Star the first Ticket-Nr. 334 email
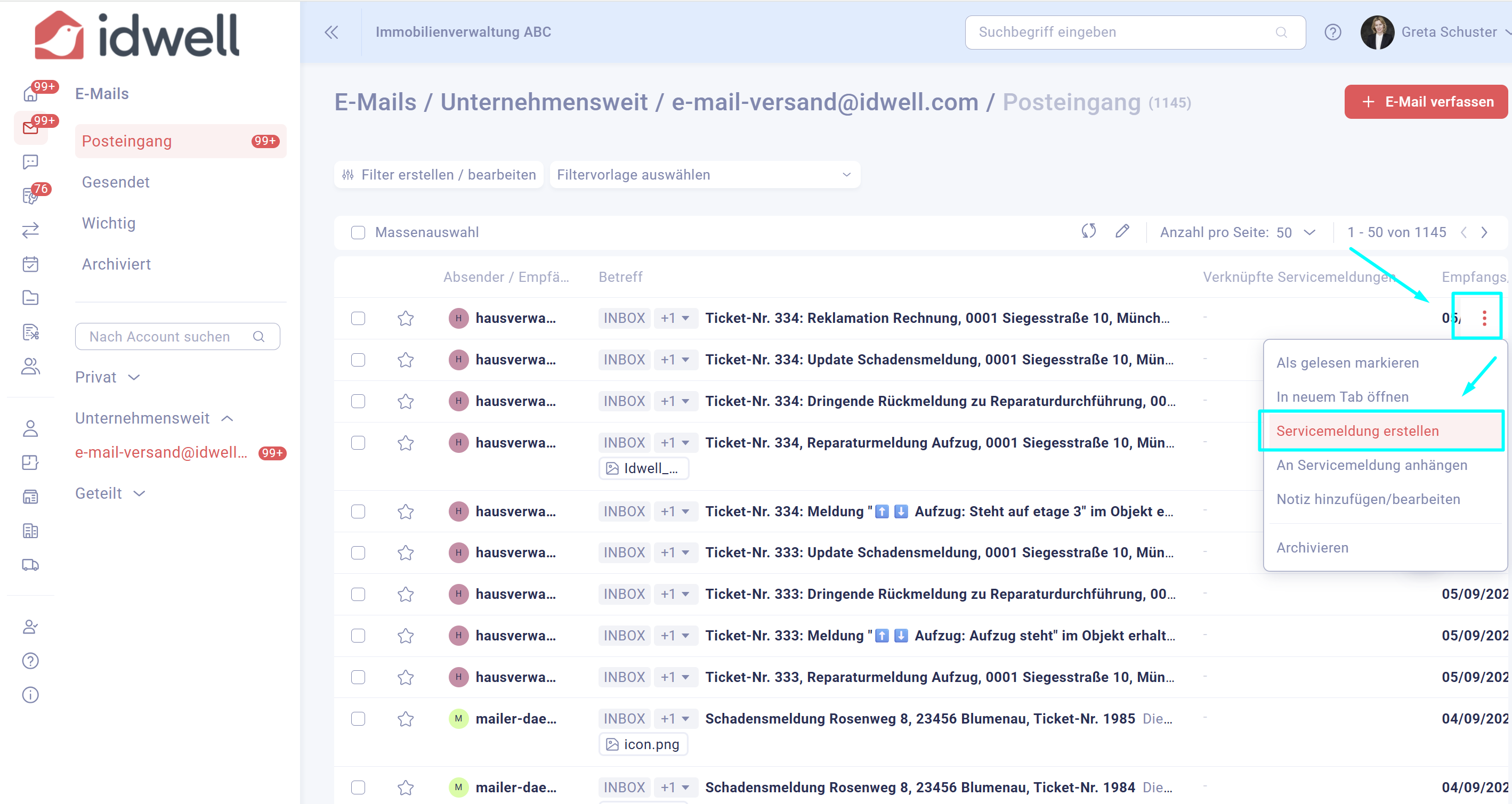The image size is (1512, 804). click(x=406, y=319)
